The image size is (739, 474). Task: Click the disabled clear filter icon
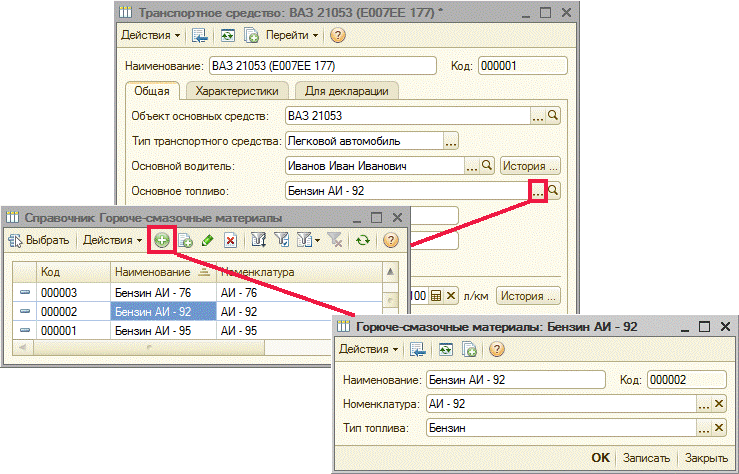(x=336, y=240)
